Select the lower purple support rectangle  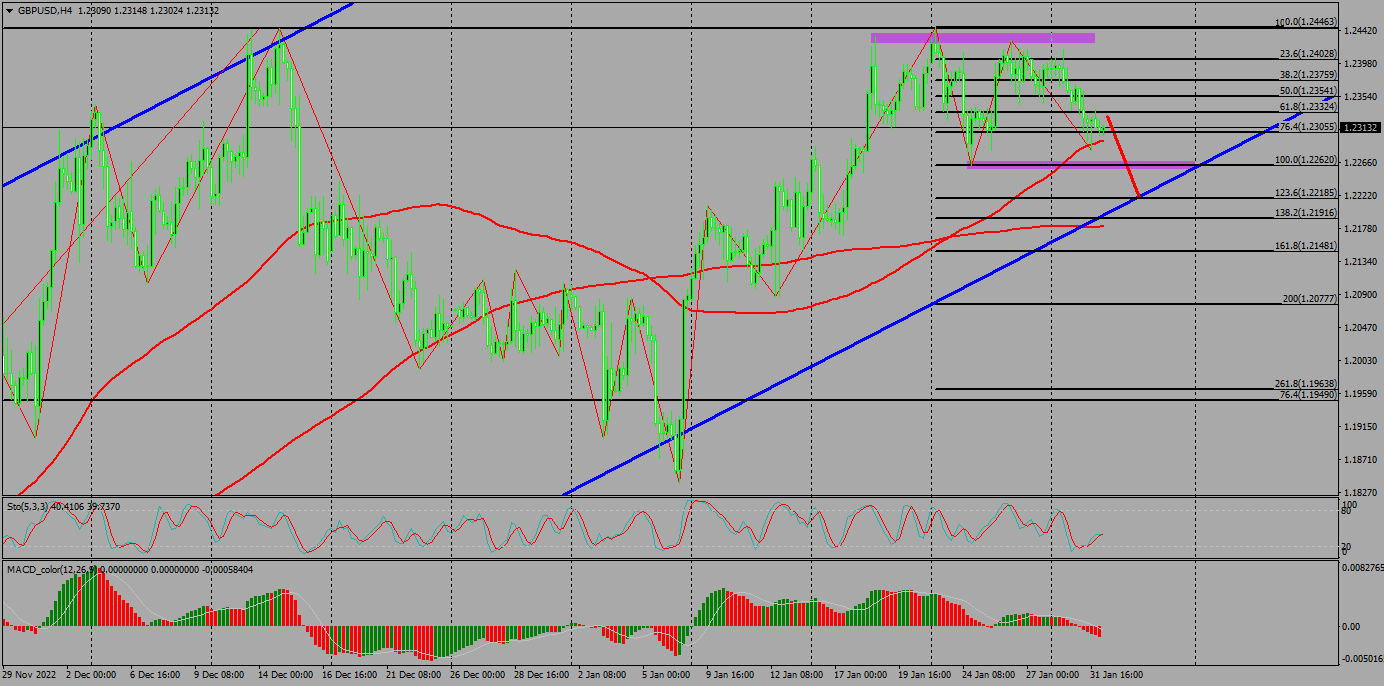[1080, 164]
